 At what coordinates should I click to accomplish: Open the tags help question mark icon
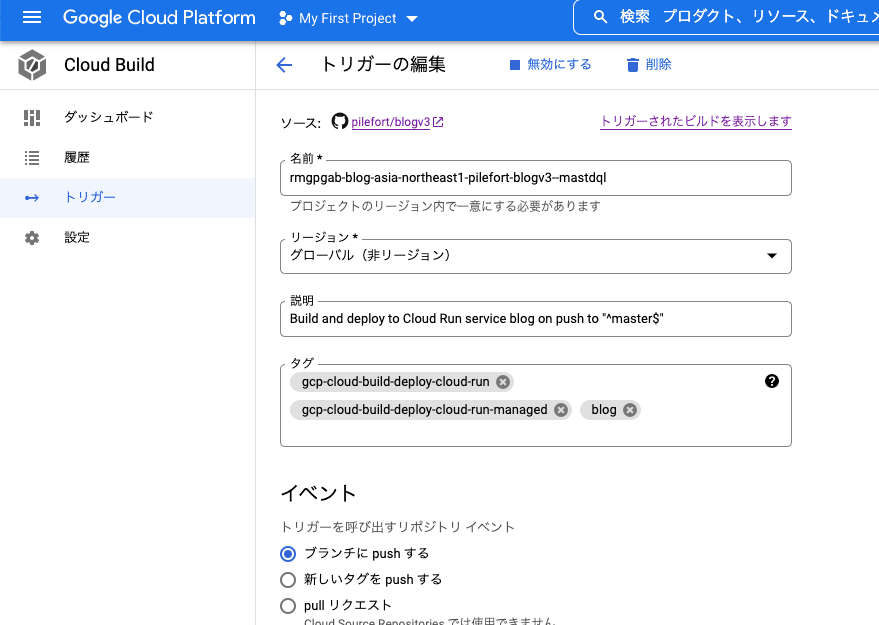tap(770, 381)
